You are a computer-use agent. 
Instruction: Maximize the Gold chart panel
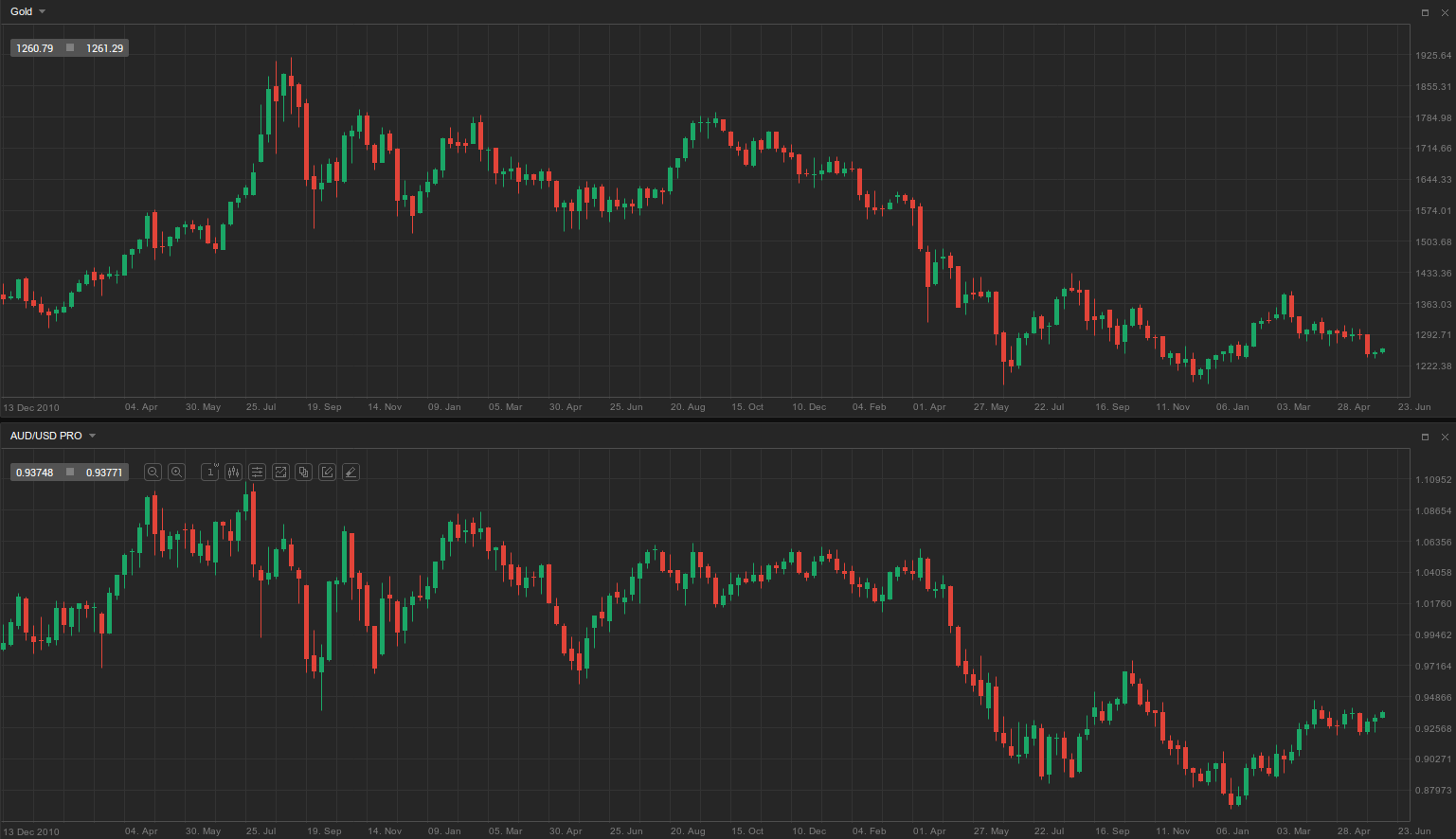coord(1425,12)
